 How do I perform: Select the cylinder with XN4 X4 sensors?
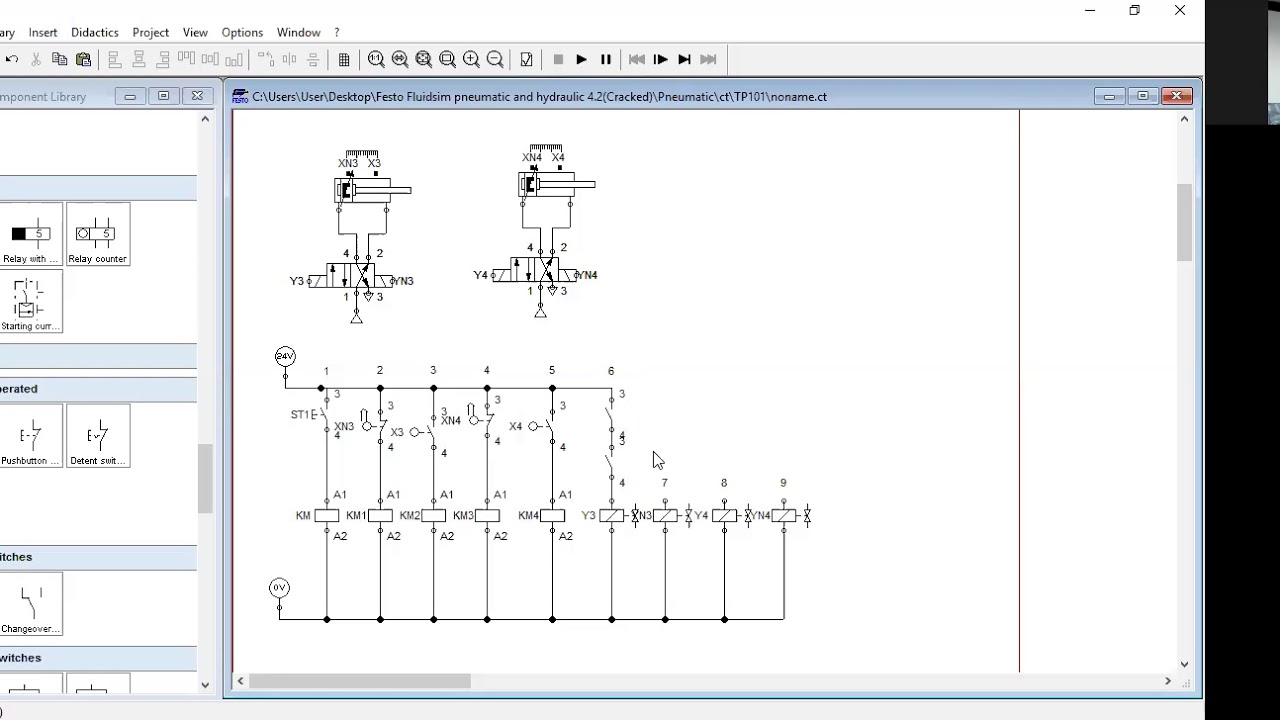click(x=556, y=184)
